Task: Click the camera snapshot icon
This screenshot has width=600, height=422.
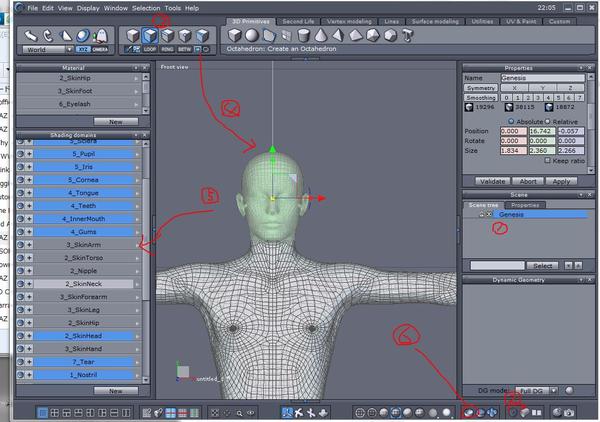Action: [x=569, y=413]
